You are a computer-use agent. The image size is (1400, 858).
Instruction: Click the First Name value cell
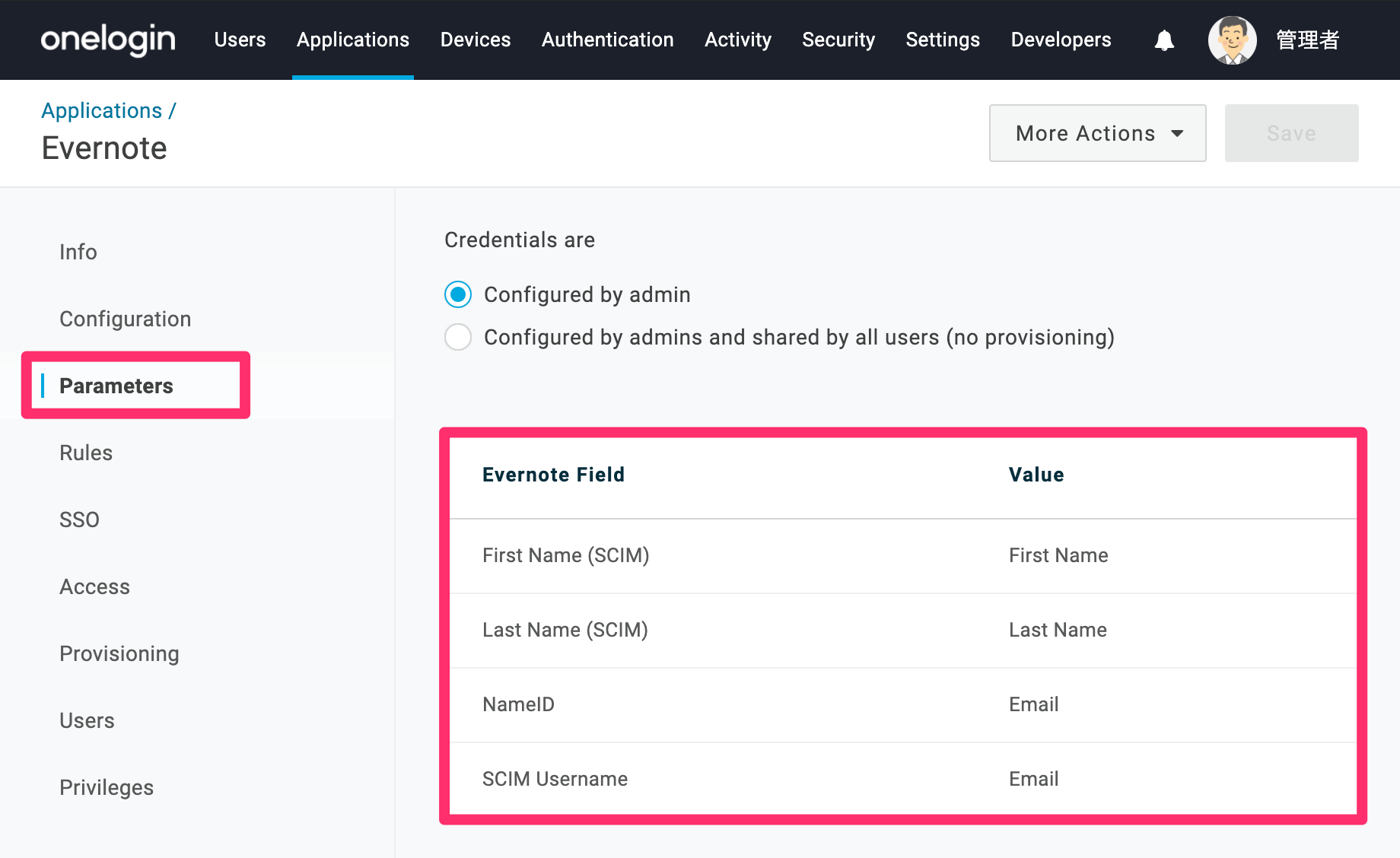[1058, 555]
